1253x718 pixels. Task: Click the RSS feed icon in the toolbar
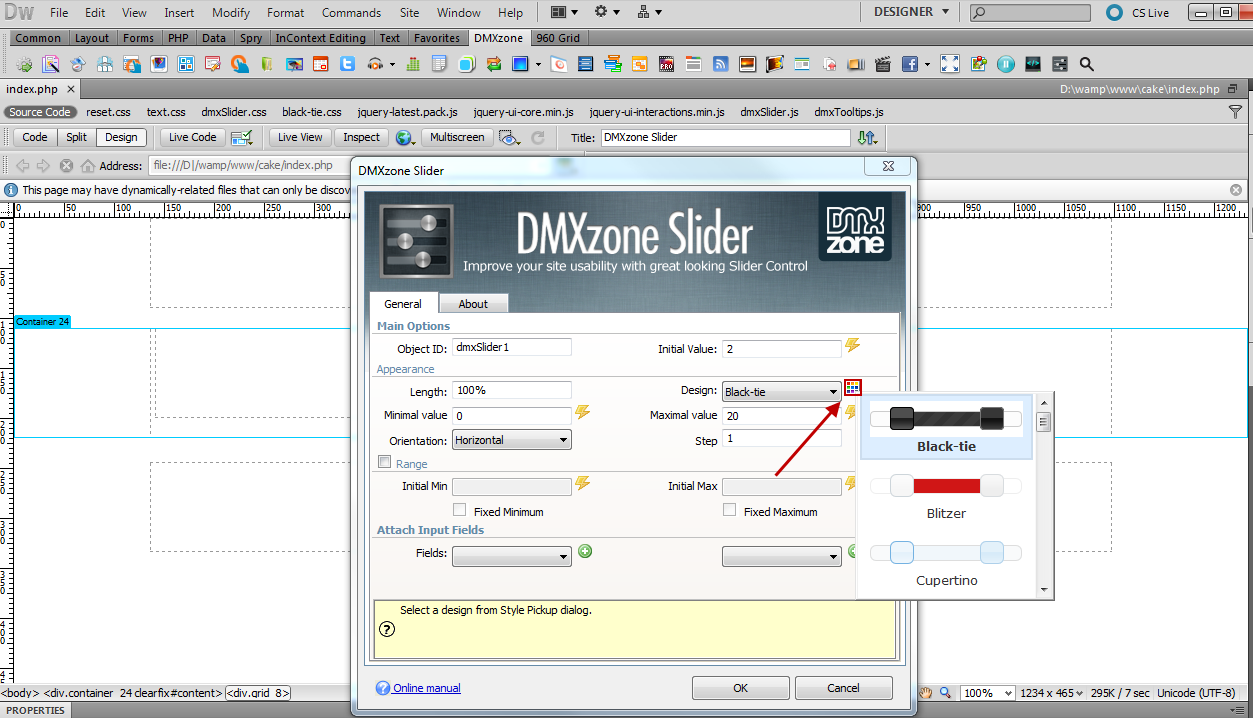click(720, 64)
